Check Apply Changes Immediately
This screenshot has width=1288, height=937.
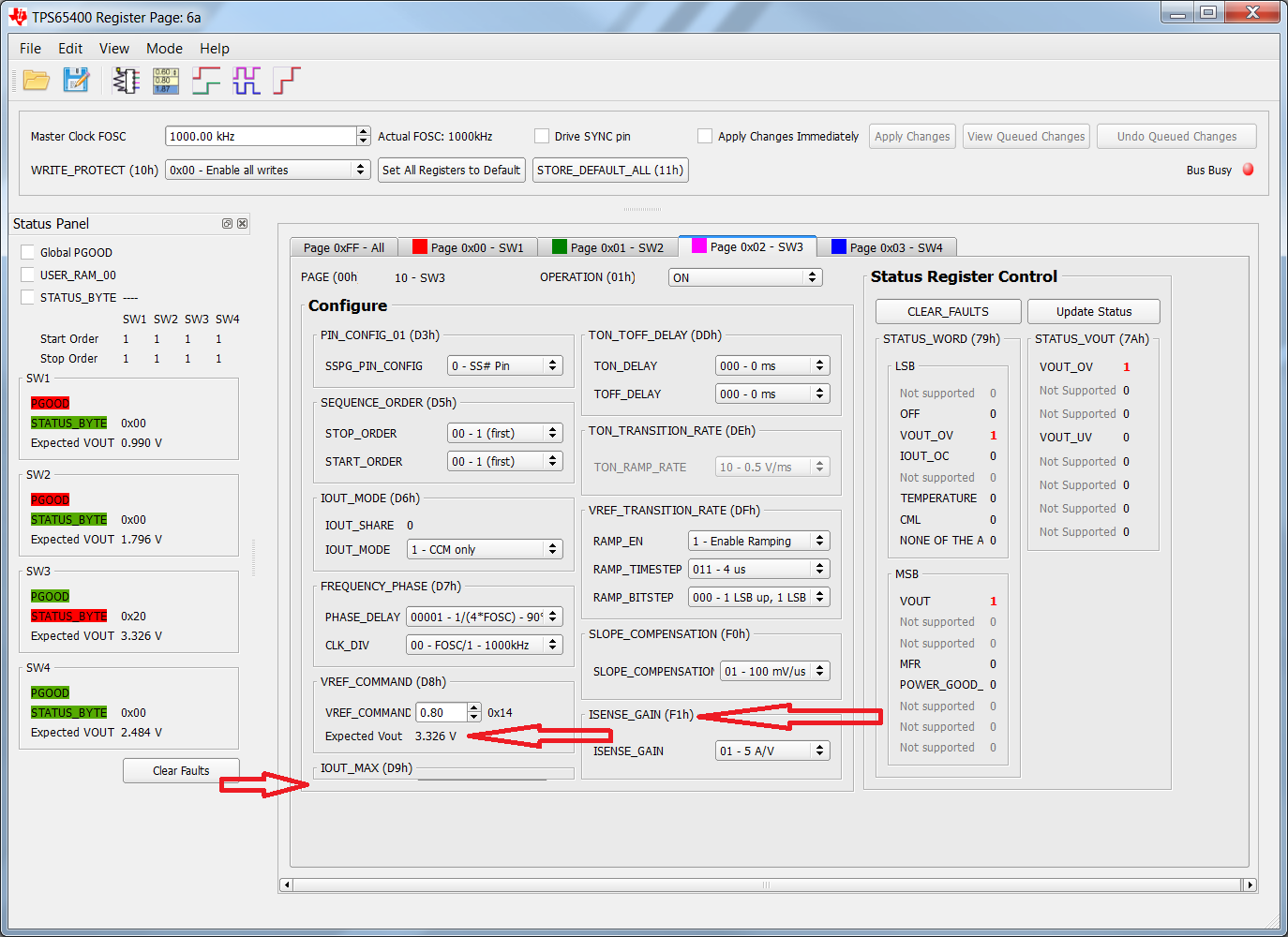click(705, 136)
